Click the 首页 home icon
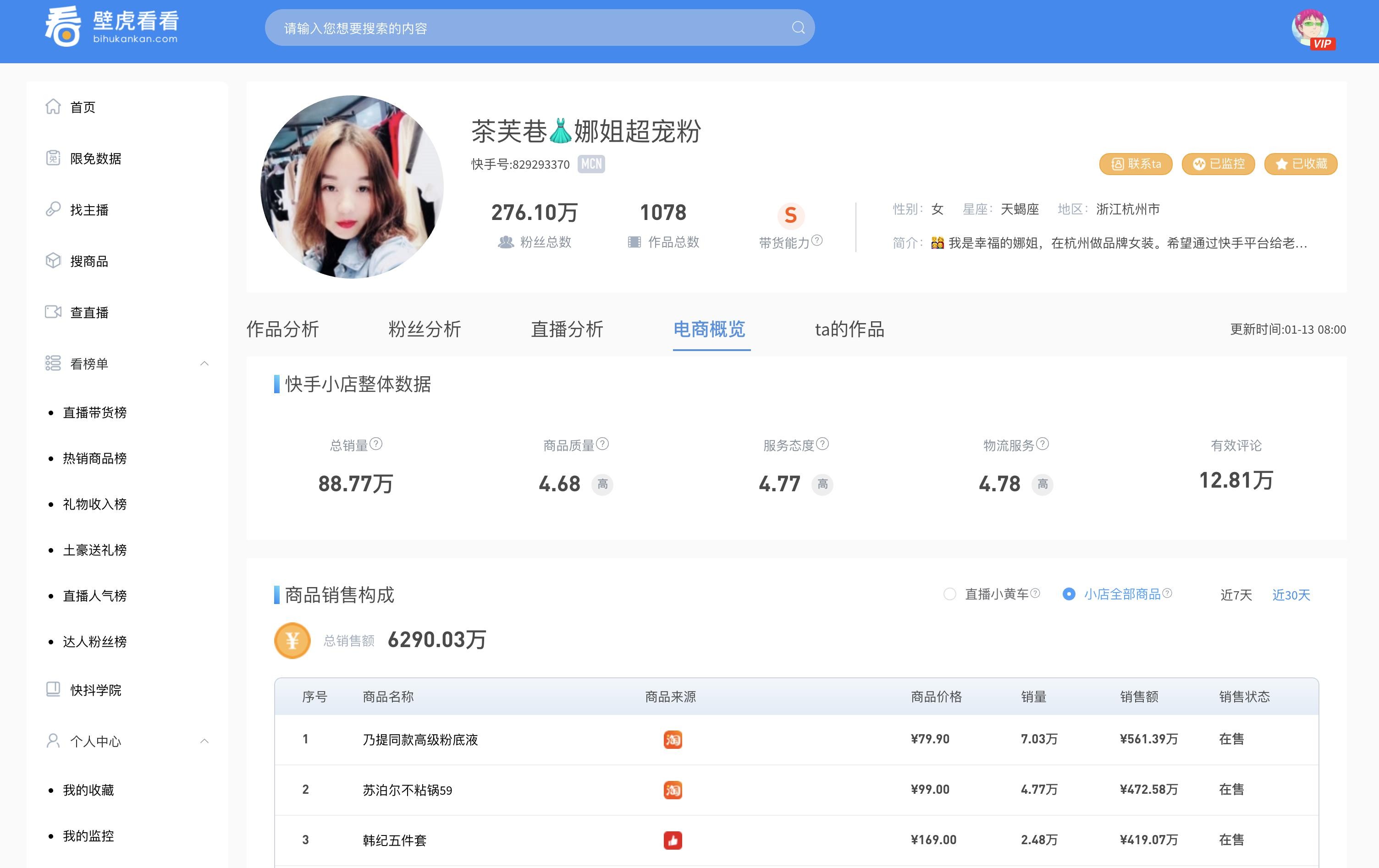The width and height of the screenshot is (1379, 868). click(x=53, y=106)
